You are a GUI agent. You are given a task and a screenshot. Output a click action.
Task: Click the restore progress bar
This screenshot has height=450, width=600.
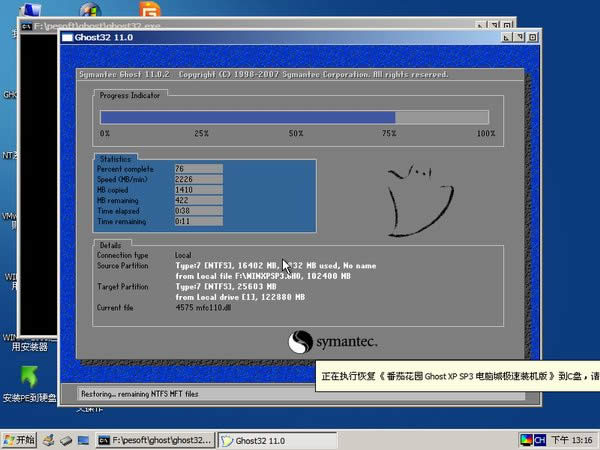(x=297, y=117)
